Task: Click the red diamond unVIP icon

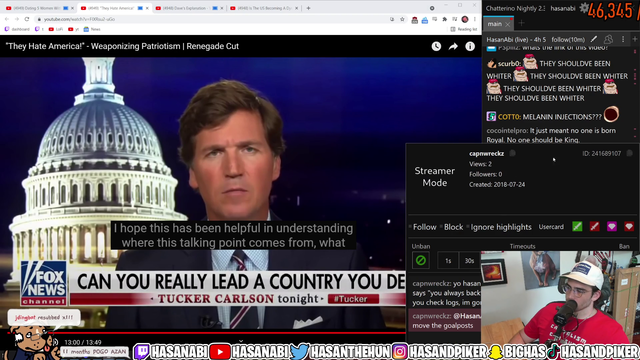Action: click(x=629, y=227)
